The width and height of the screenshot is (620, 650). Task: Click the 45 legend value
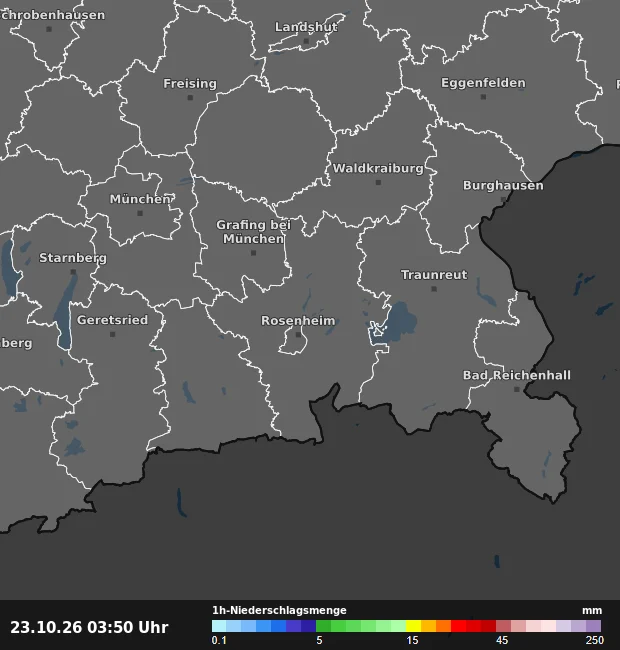[x=502, y=640]
